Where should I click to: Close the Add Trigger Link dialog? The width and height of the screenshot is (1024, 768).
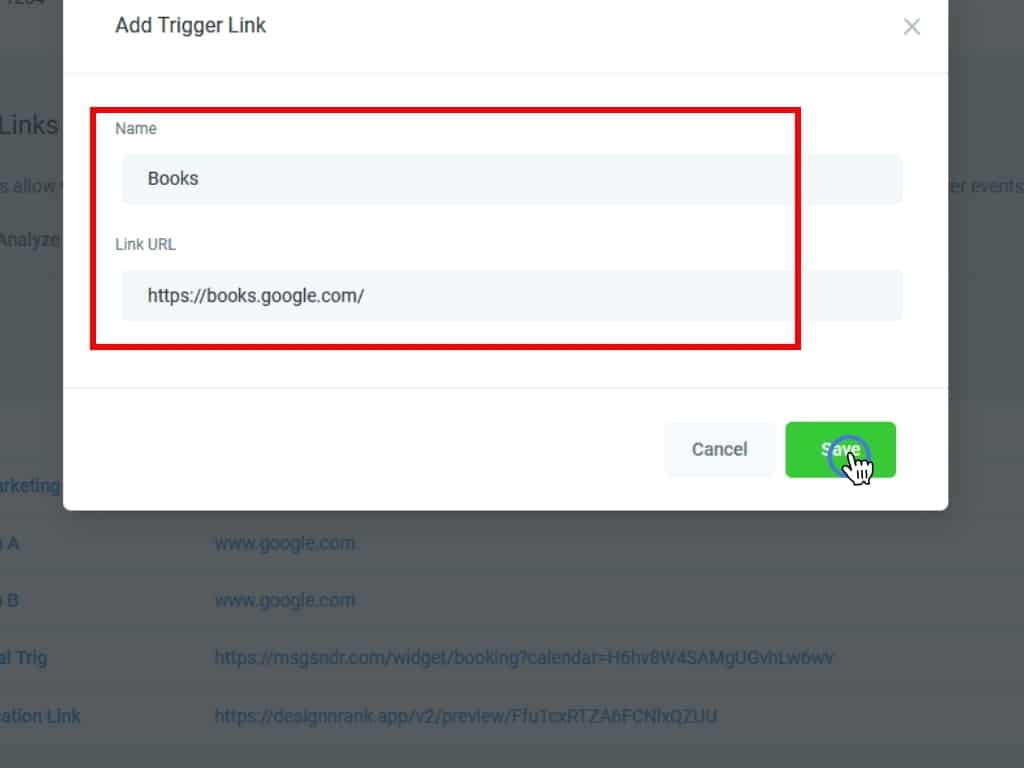click(911, 27)
